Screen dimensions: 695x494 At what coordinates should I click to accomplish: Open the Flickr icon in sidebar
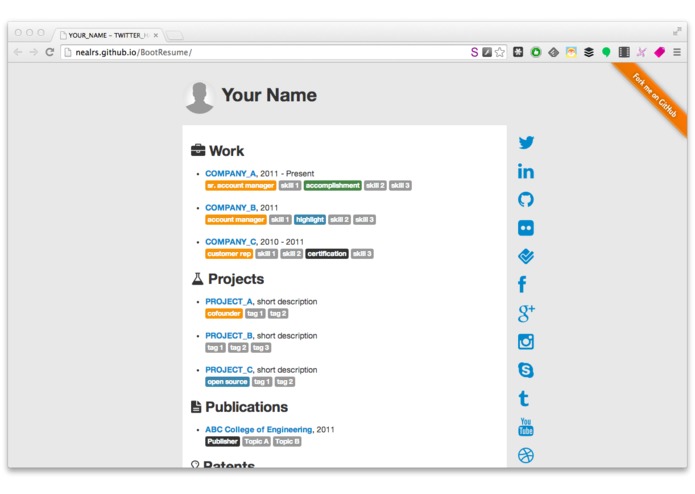tap(526, 228)
